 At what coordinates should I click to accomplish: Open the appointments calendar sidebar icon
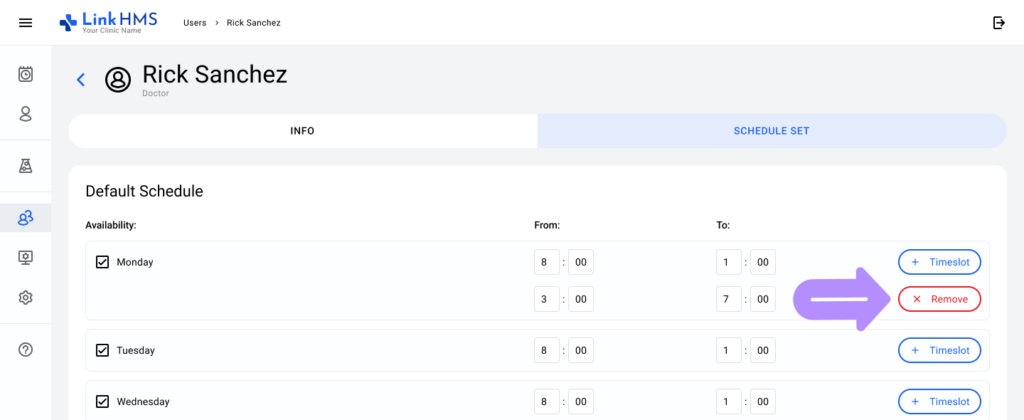point(25,74)
